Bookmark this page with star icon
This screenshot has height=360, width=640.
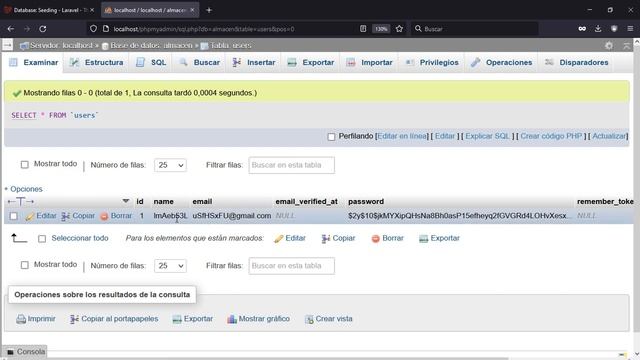click(x=399, y=29)
